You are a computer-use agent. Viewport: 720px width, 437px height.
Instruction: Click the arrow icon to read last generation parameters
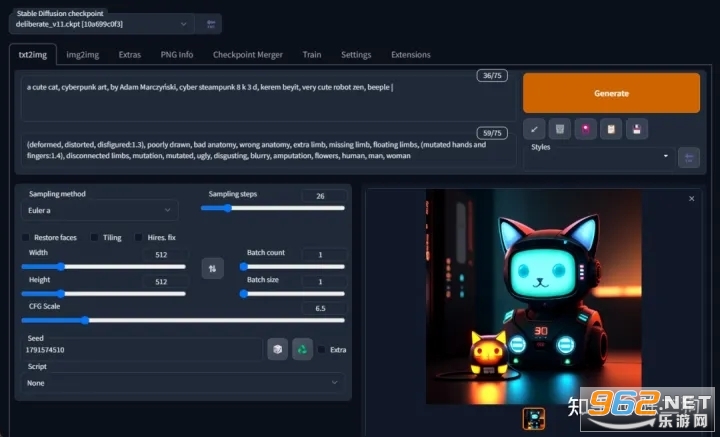534,129
